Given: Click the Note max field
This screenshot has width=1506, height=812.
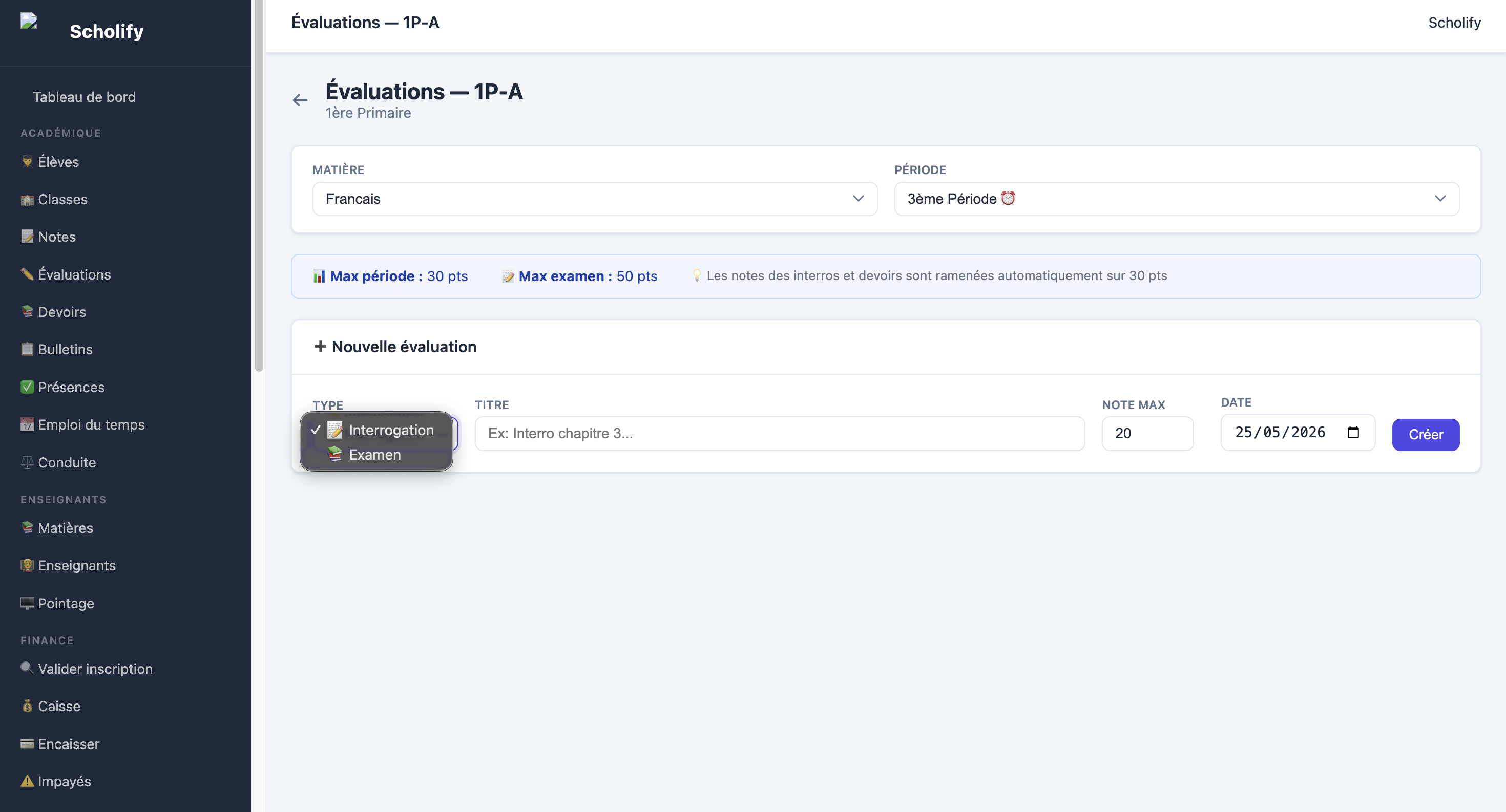Looking at the screenshot, I should 1147,434.
